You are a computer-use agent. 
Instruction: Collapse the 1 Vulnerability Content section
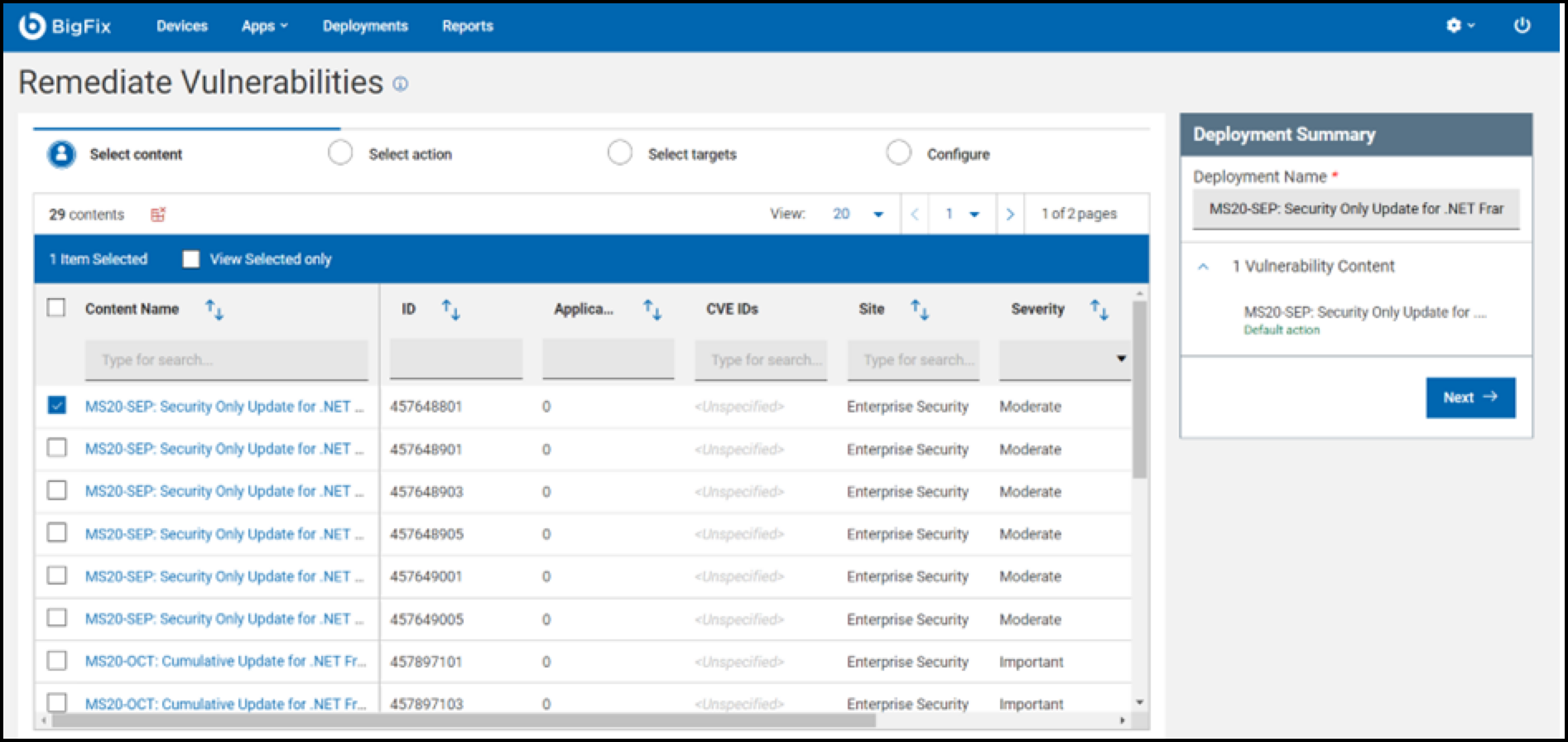(1204, 267)
